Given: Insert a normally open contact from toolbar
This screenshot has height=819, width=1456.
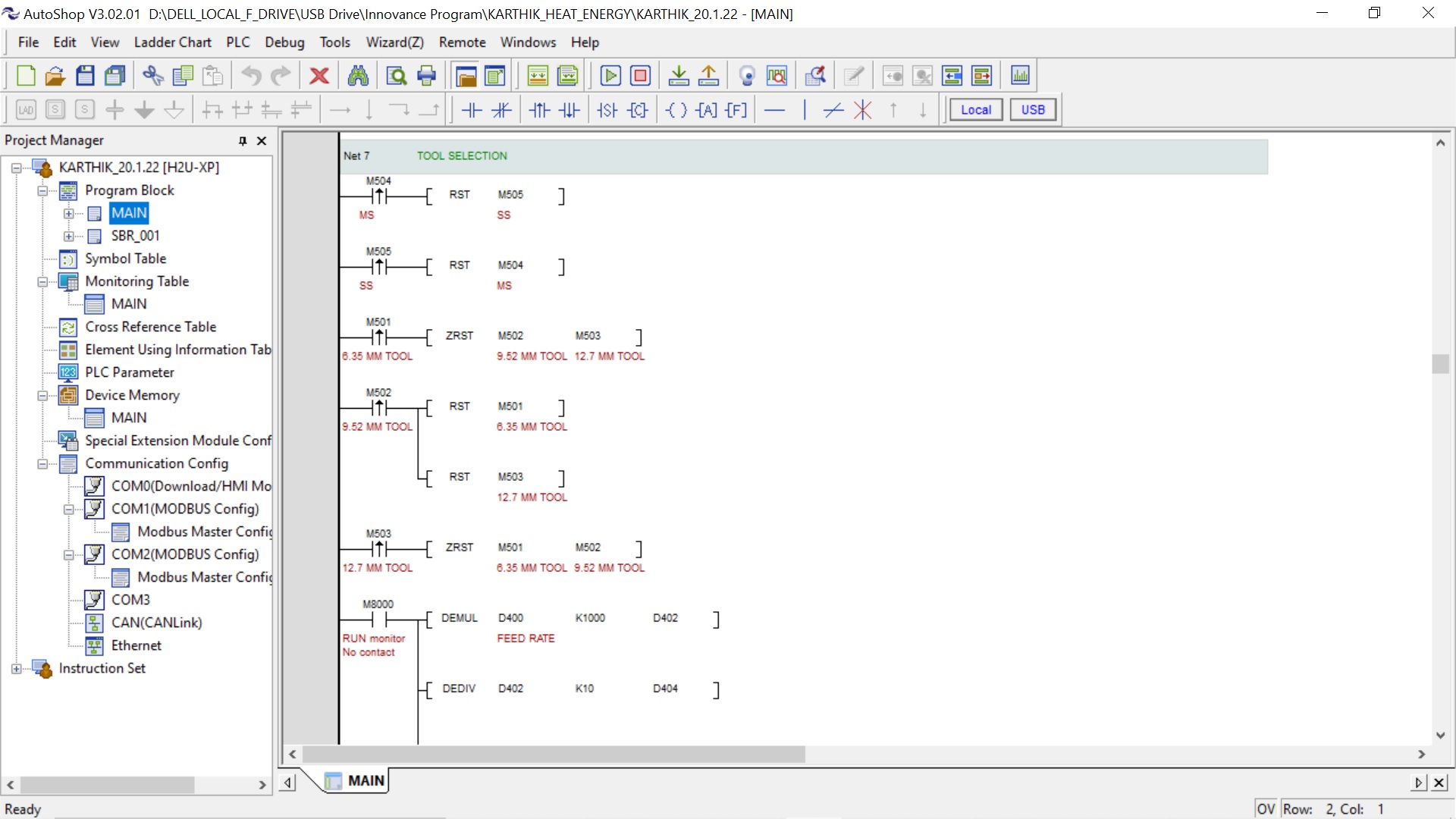Looking at the screenshot, I should click(472, 110).
